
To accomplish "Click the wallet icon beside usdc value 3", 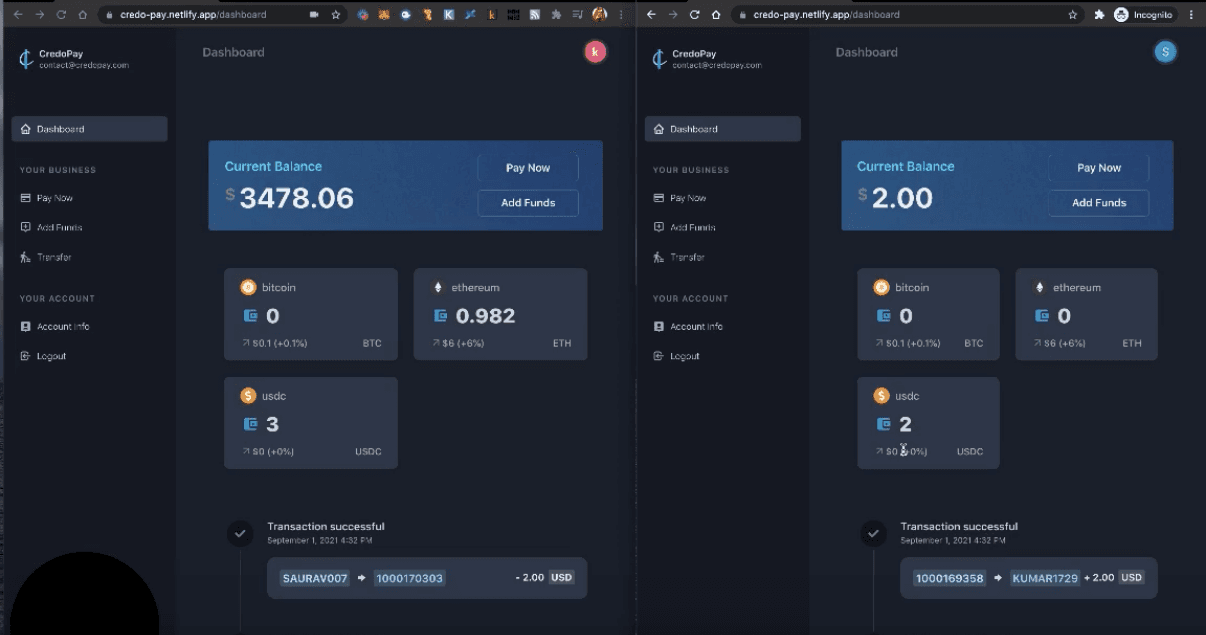I will (x=250, y=424).
